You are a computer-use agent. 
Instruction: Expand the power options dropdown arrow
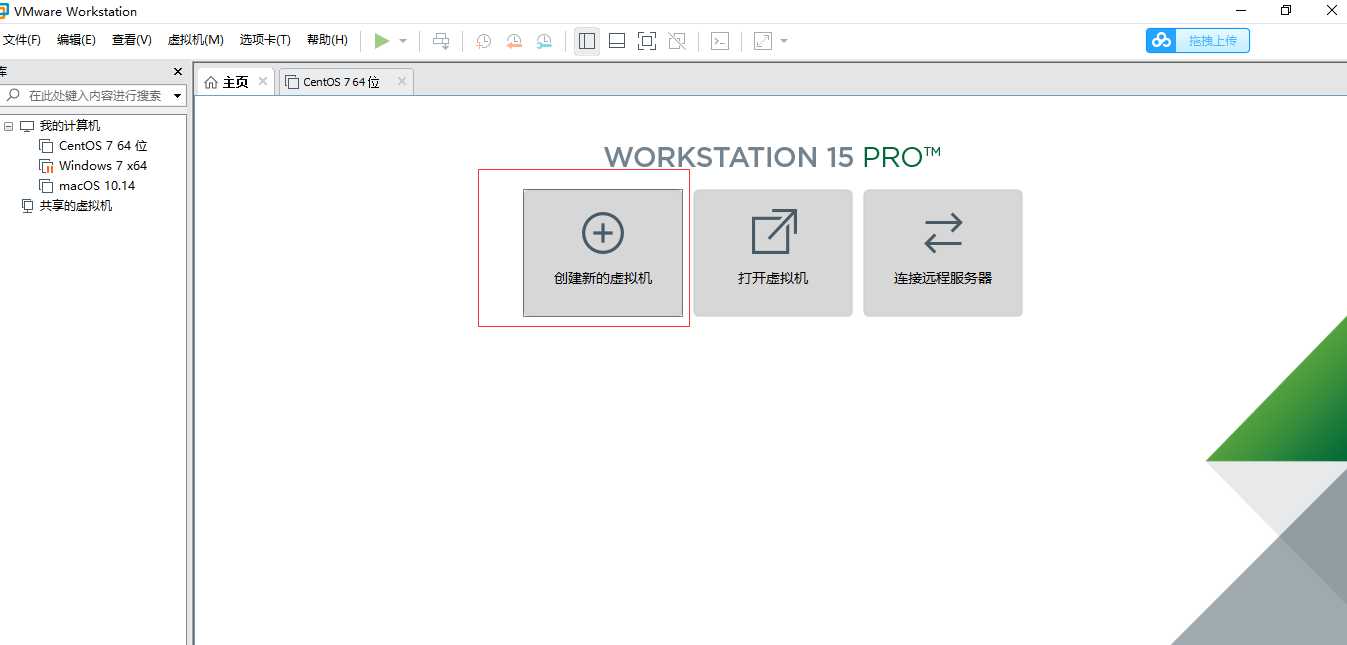pos(403,41)
